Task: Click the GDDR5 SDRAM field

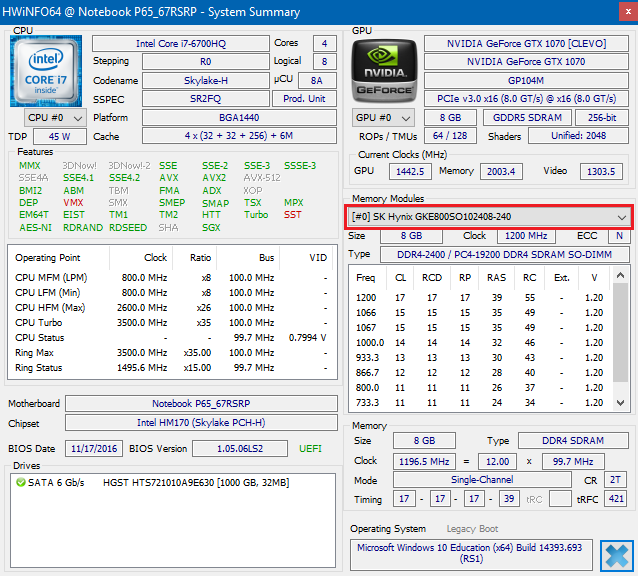Action: click(527, 118)
